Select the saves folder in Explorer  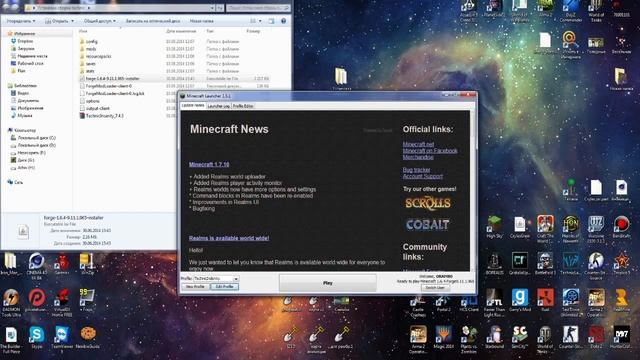pos(91,64)
